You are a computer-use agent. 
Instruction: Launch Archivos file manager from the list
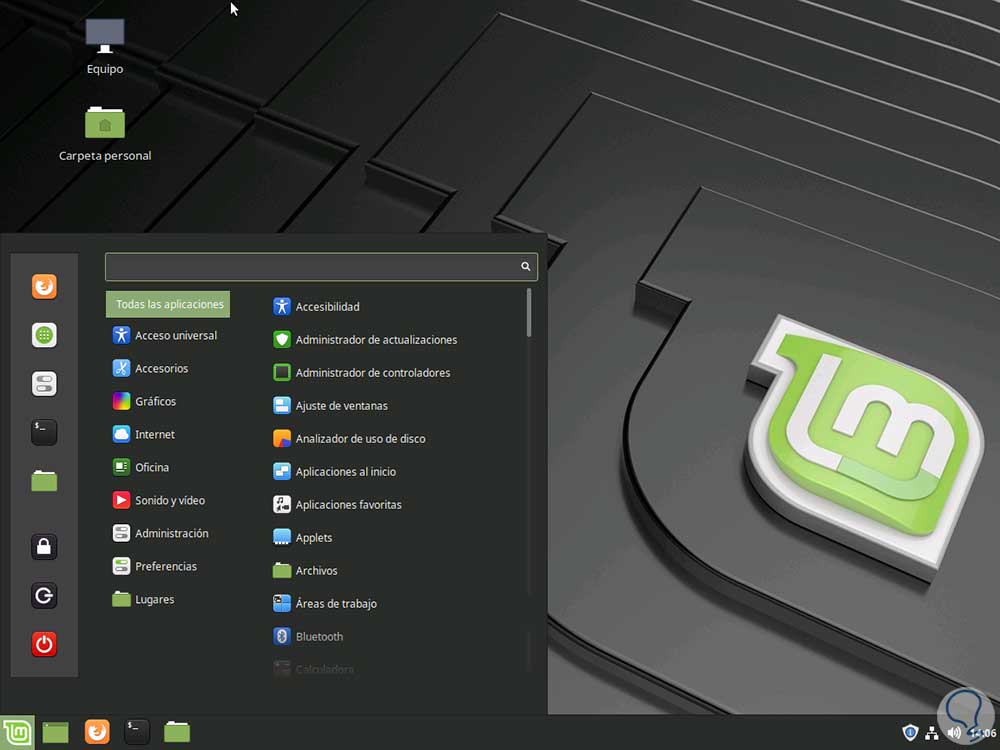point(305,571)
